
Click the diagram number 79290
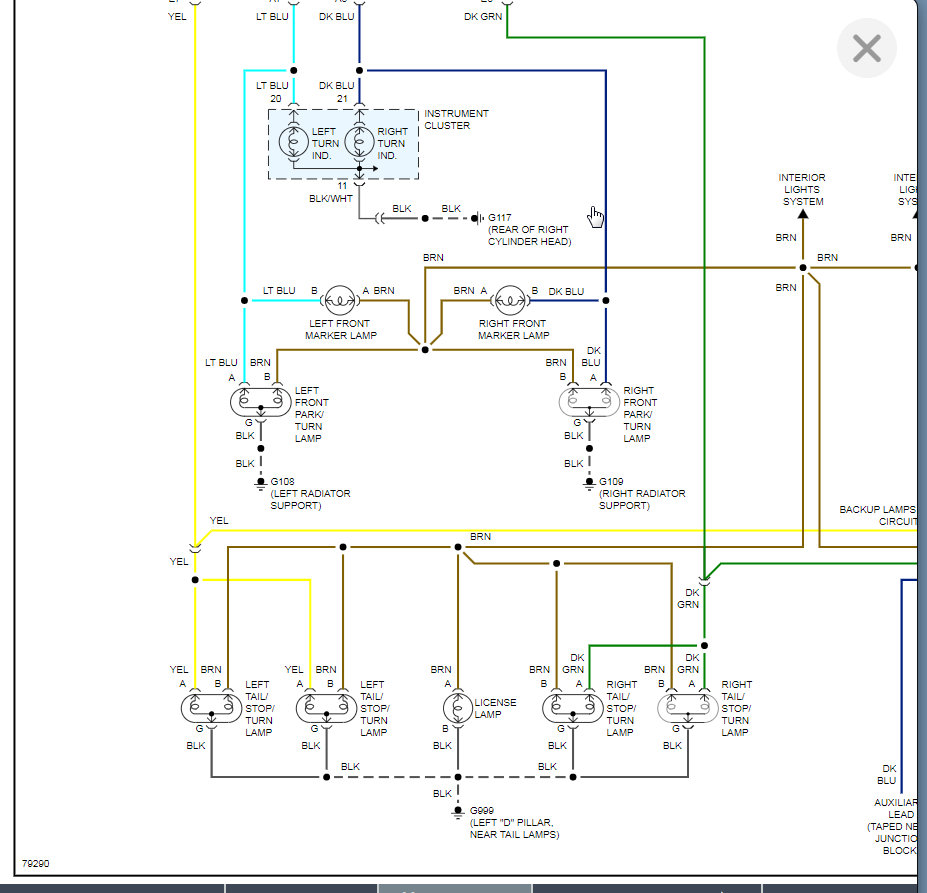[36, 863]
